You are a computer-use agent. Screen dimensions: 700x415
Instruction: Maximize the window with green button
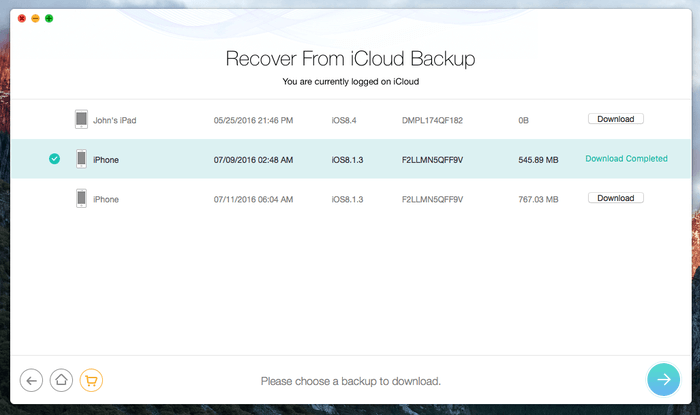[49, 18]
